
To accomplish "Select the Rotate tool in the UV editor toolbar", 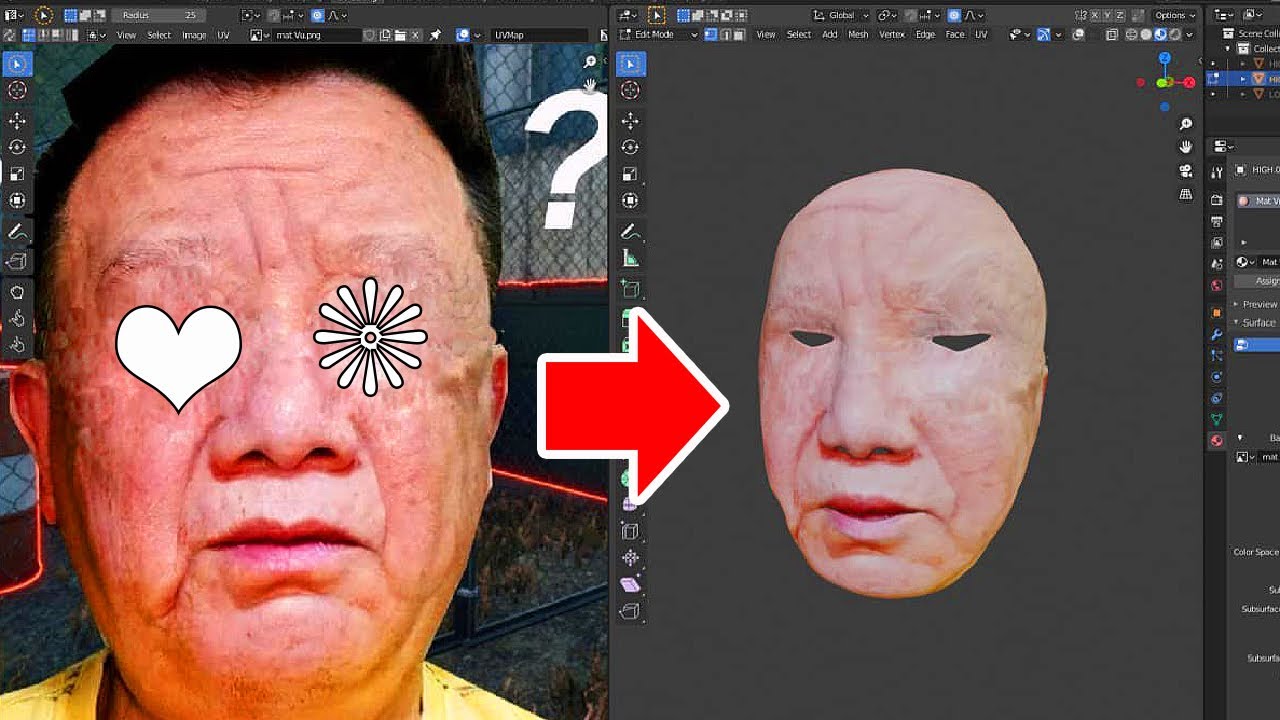I will tap(17, 147).
